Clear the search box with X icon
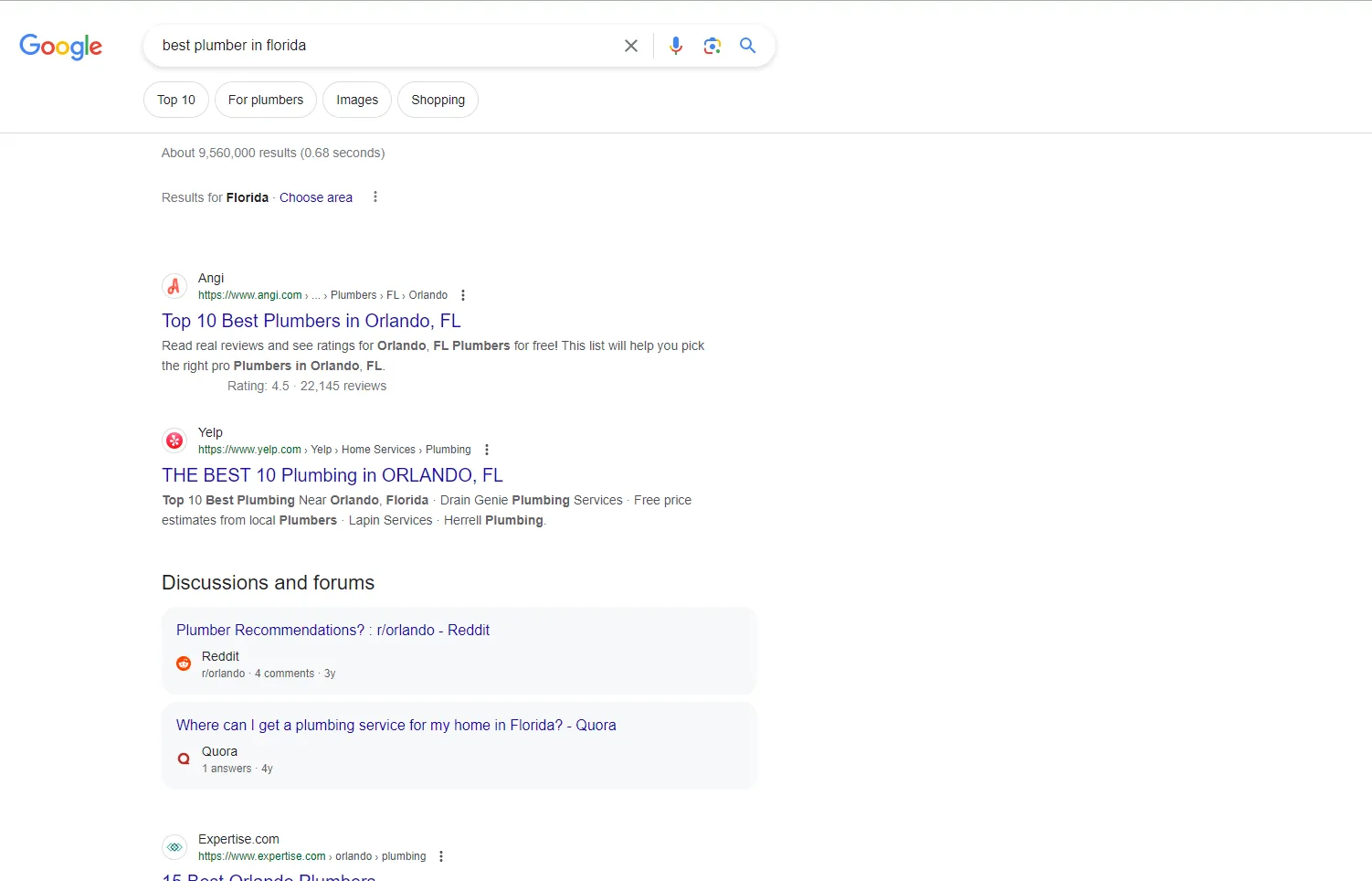 coord(630,46)
